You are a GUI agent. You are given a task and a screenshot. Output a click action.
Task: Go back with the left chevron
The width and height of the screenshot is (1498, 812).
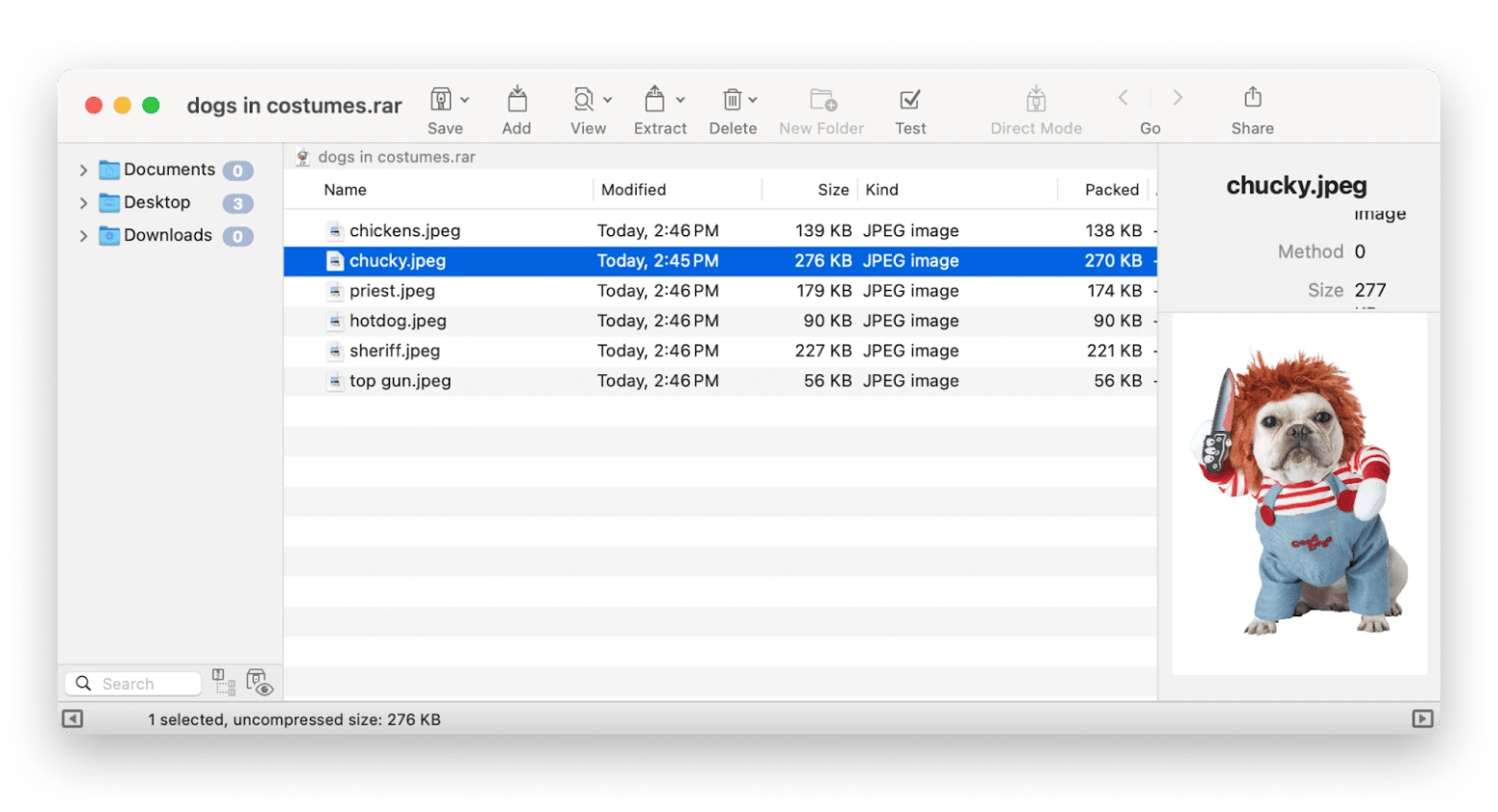click(x=1123, y=98)
